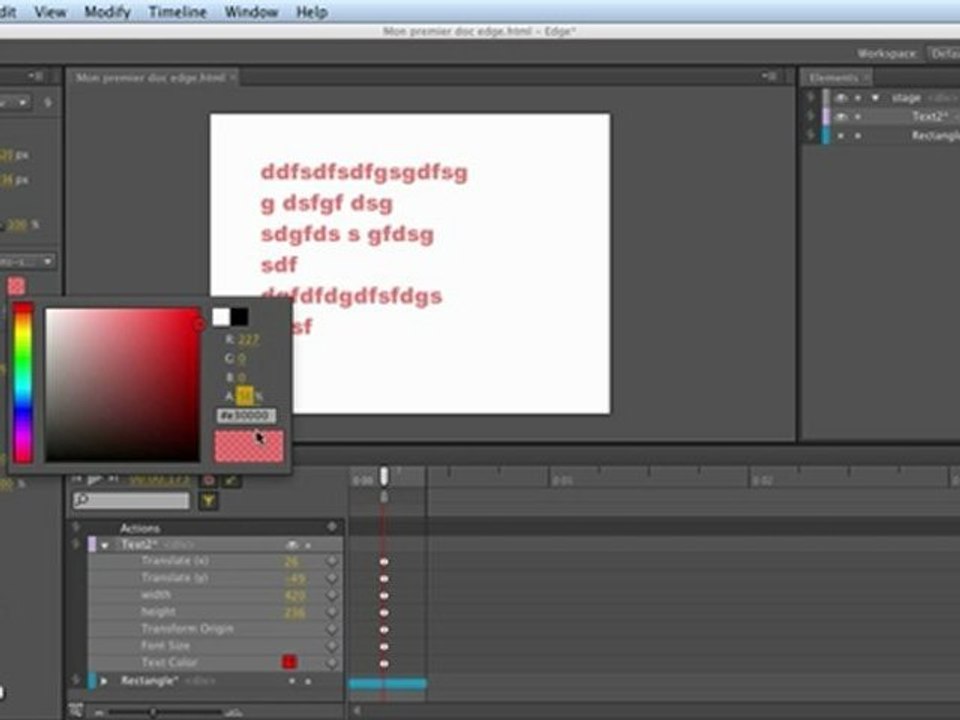
Task: Toggle lock dot of Rectangle in timeline
Action: coord(308,681)
